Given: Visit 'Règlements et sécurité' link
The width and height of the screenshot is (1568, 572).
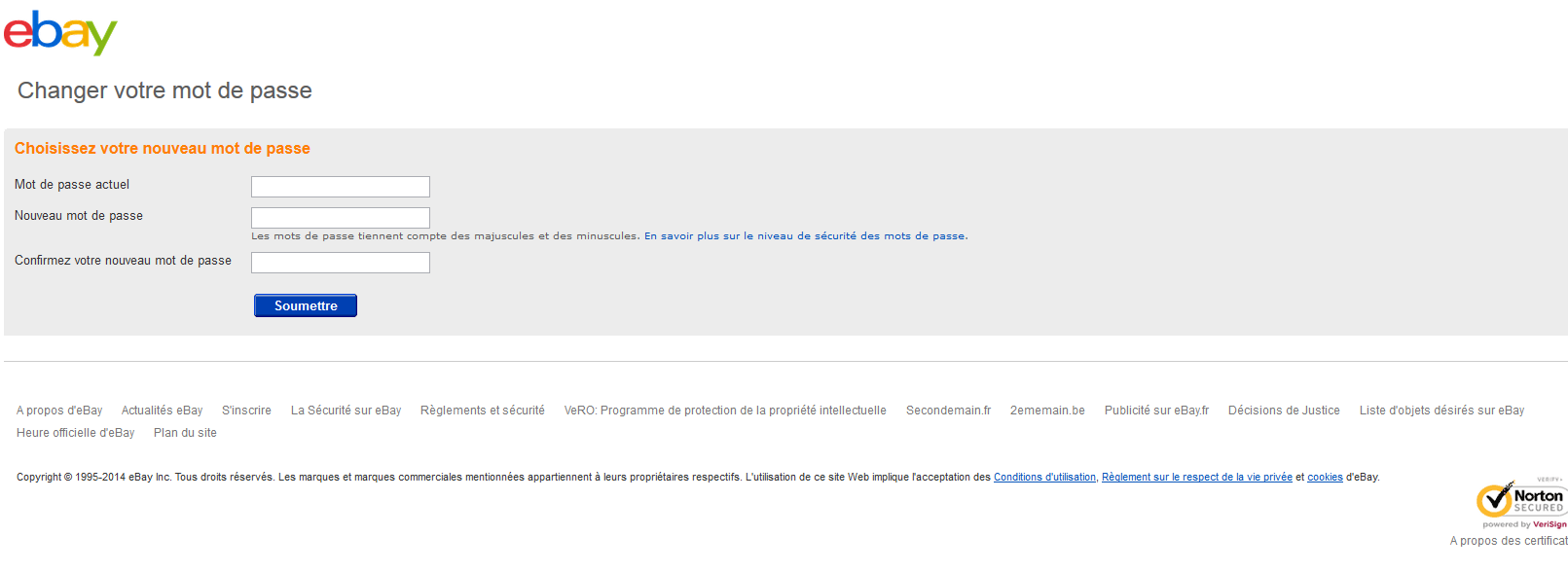Looking at the screenshot, I should tap(482, 411).
